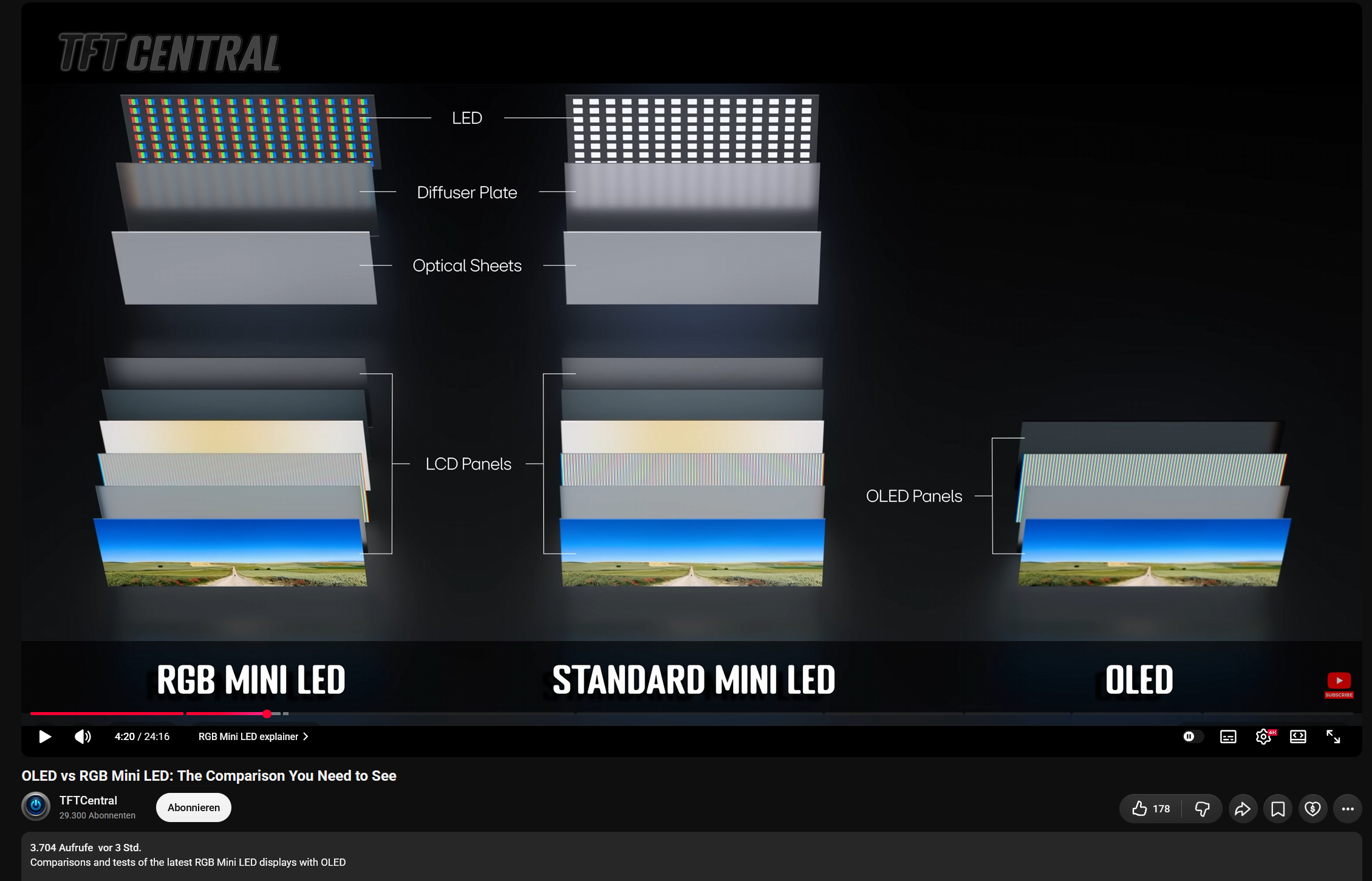Open player settings gear
The image size is (1372, 881).
(x=1264, y=736)
